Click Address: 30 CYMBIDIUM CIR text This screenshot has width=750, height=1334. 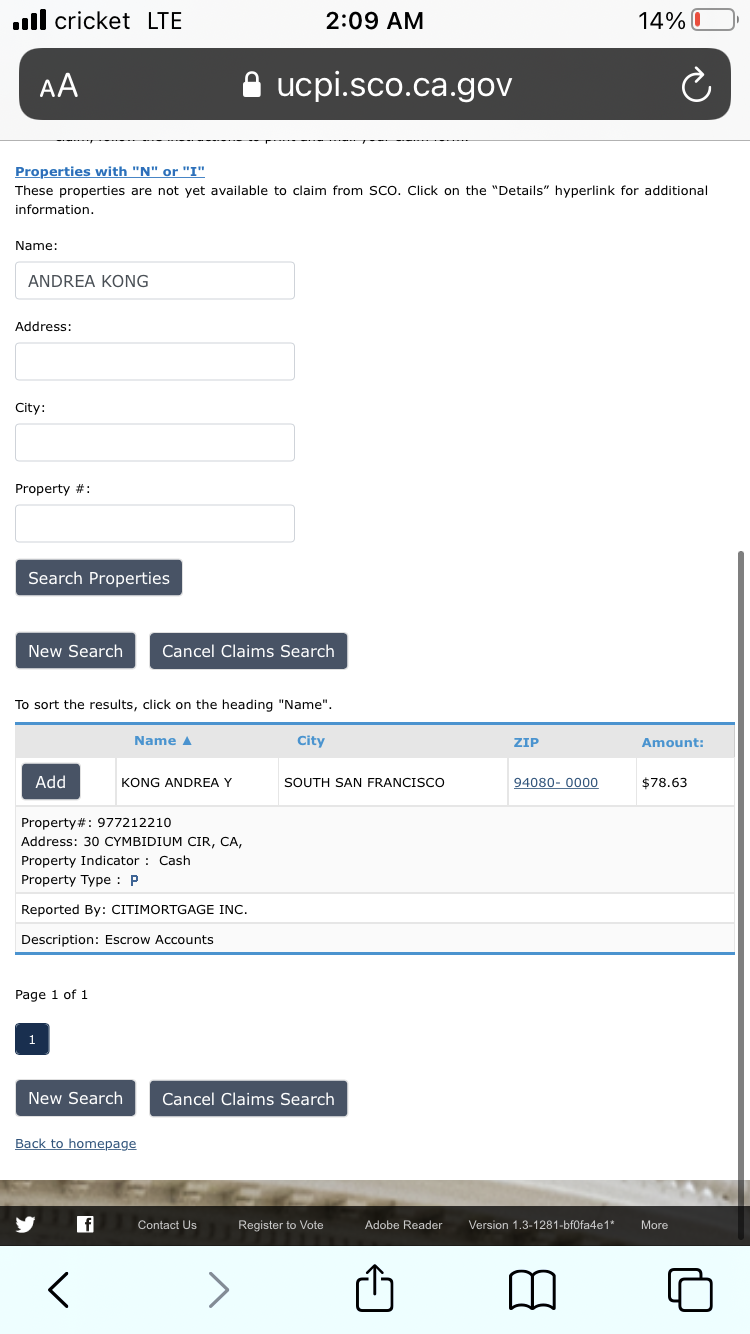click(x=132, y=842)
